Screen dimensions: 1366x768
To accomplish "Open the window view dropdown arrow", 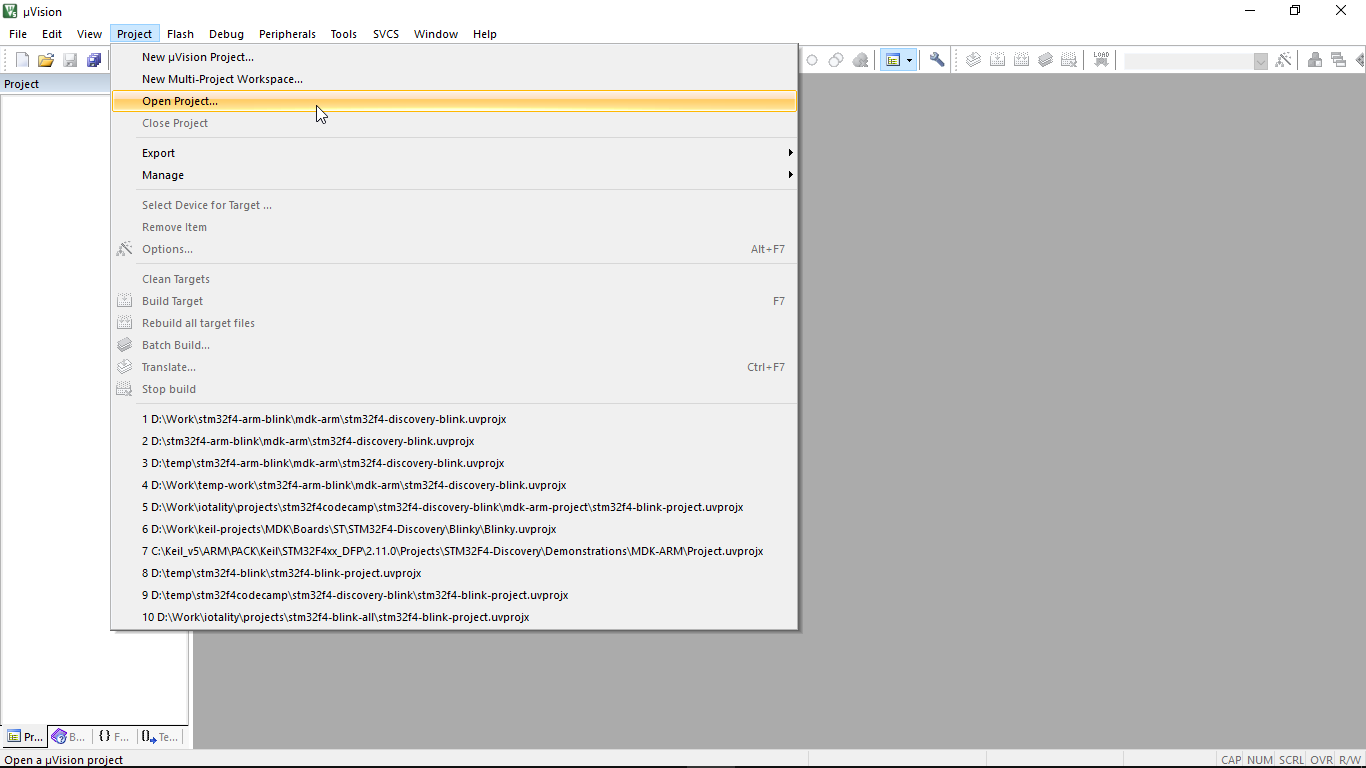I will (x=909, y=60).
